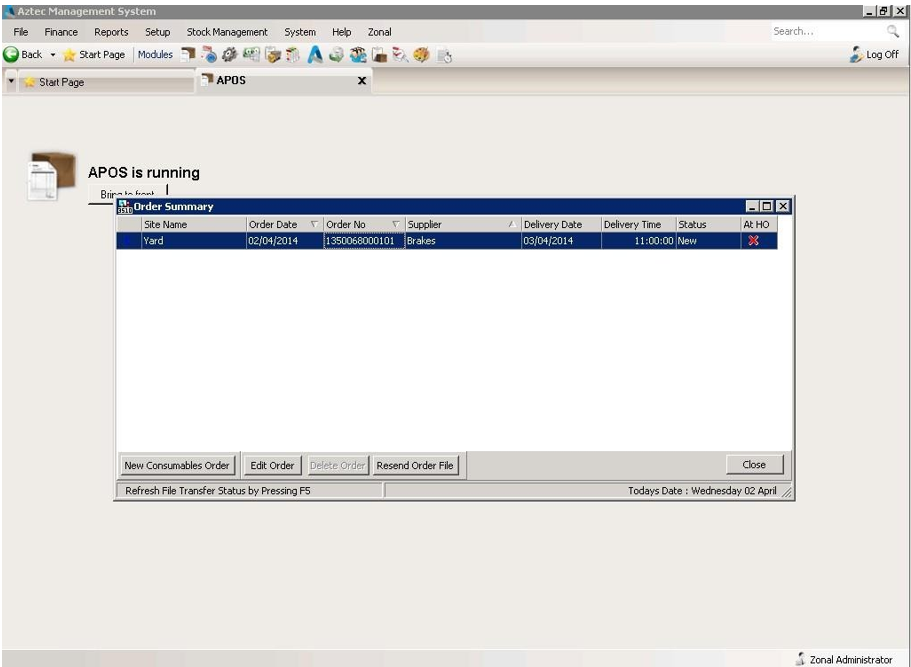This screenshot has height=667, width=911.
Task: Select the Yard order row
Action: (190, 241)
